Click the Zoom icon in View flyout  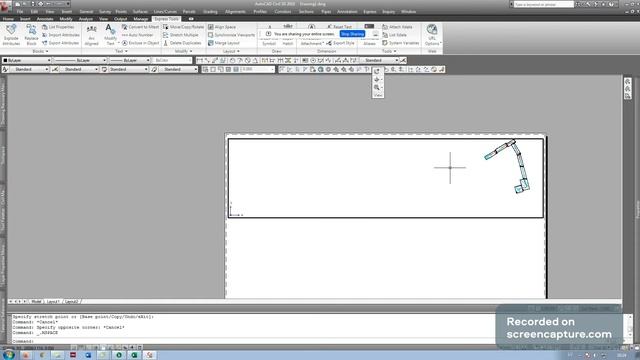[377, 87]
